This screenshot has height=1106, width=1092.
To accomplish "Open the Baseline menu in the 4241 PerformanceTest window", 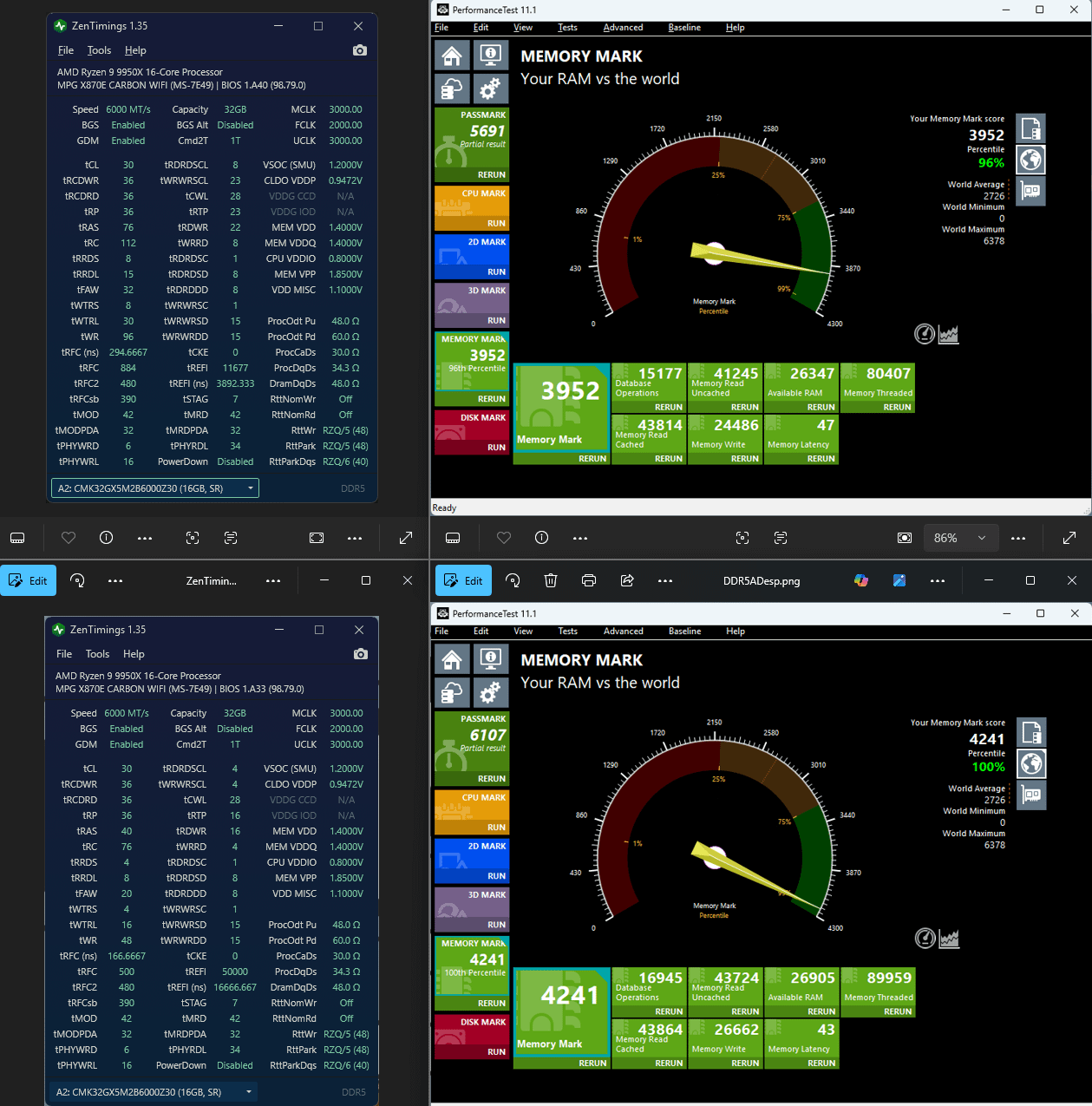I will coord(684,632).
